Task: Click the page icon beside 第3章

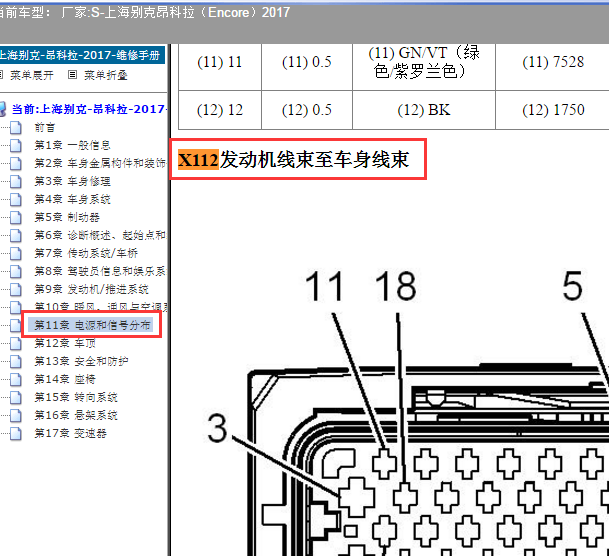Action: click(x=16, y=181)
